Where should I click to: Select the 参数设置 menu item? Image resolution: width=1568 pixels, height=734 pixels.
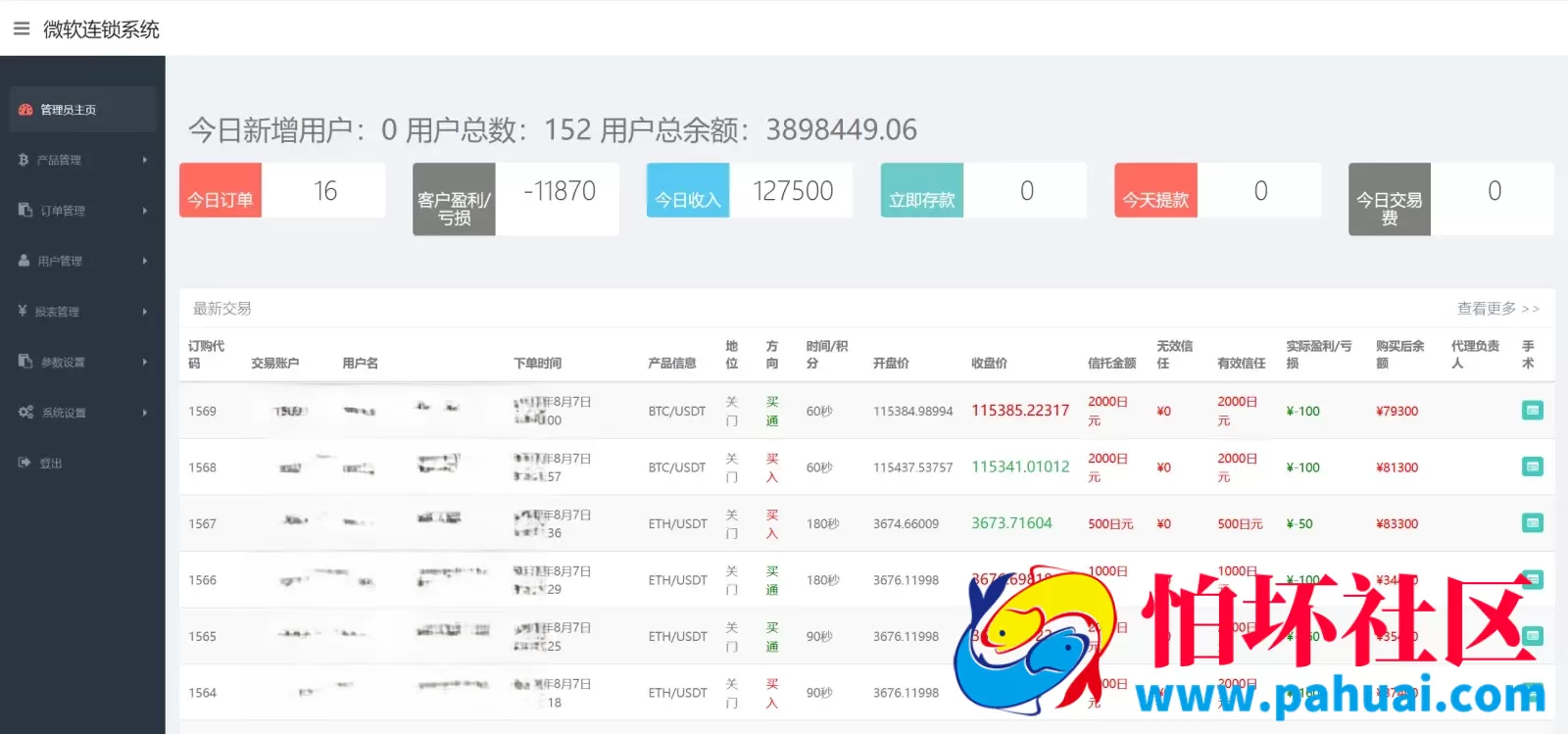[82, 362]
